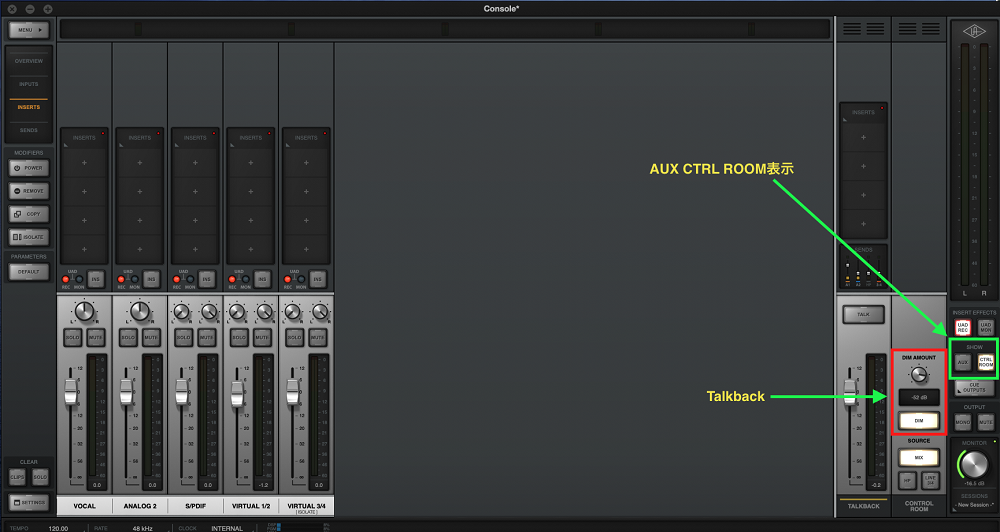Solo the VOCAL channel
This screenshot has height=532, width=1000.
click(x=73, y=337)
